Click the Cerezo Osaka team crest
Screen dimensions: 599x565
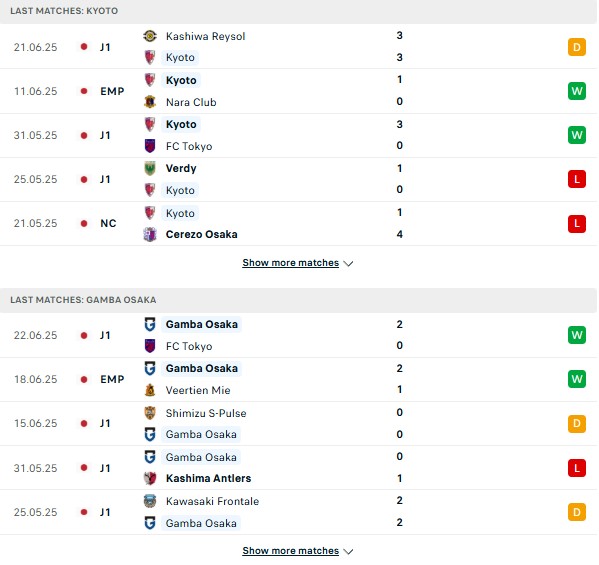pos(150,234)
